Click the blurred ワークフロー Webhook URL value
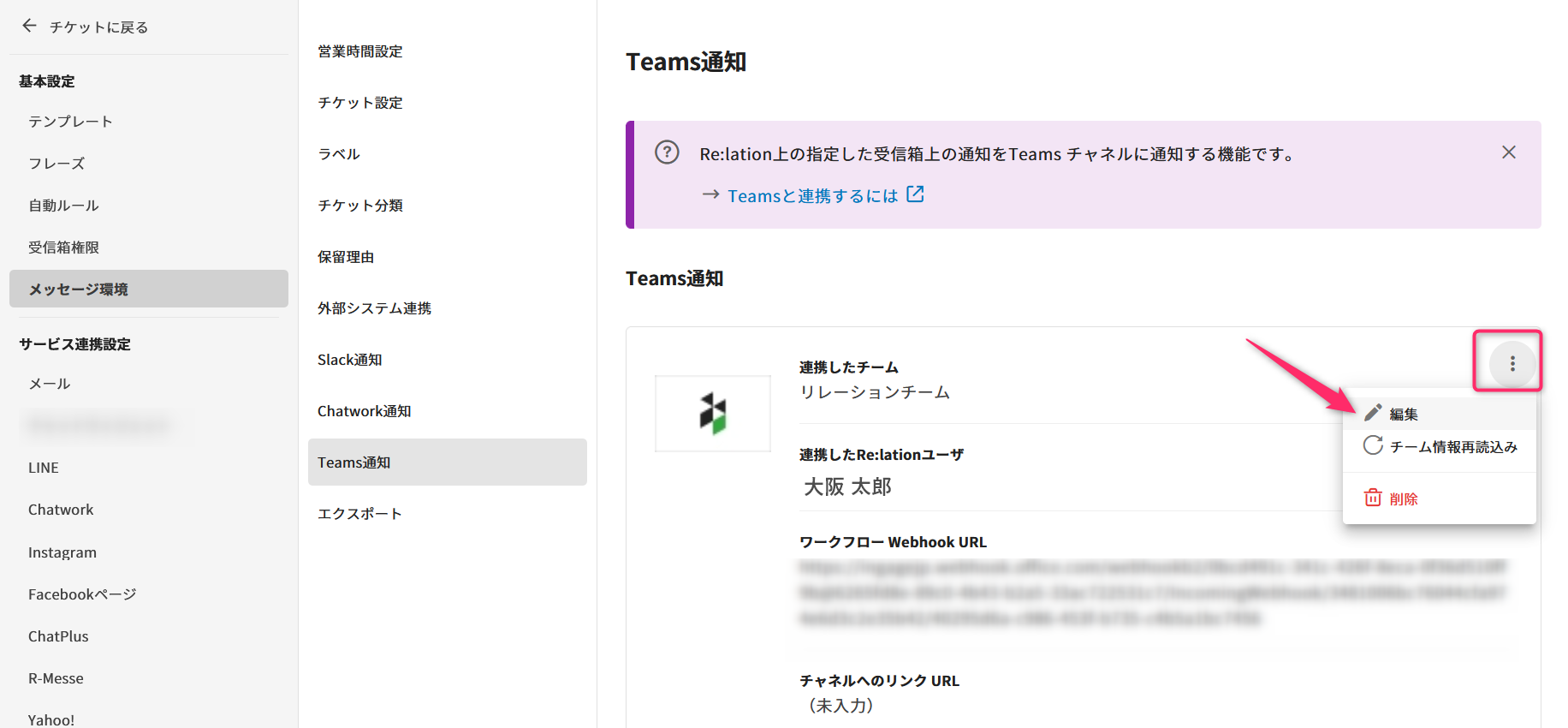Viewport: 1568px width, 728px height. 1153,593
